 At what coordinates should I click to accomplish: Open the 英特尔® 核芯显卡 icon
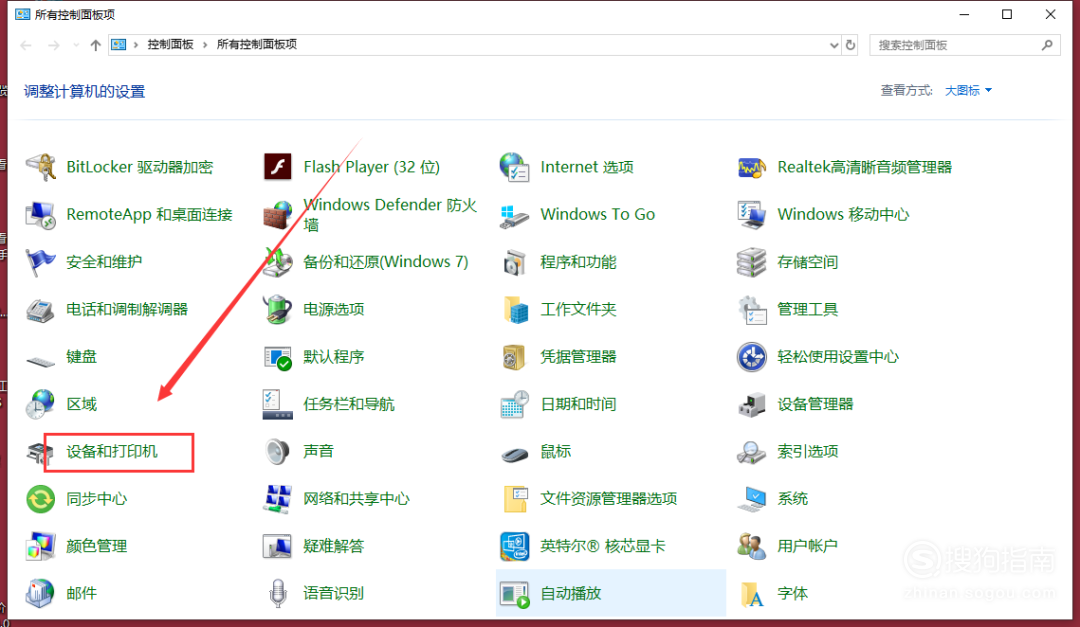(515, 546)
